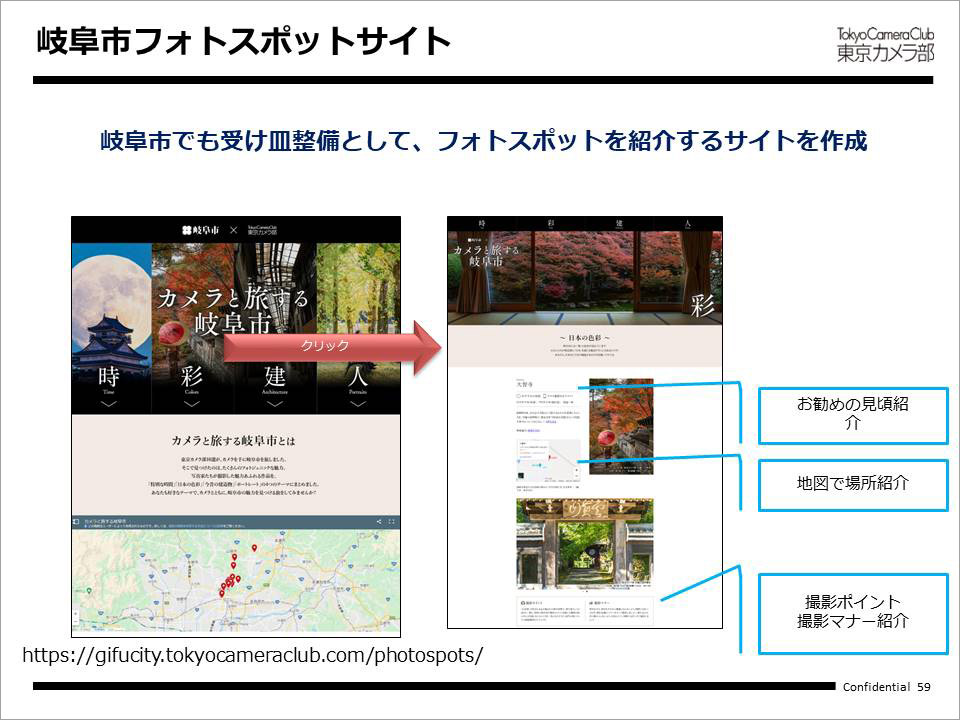This screenshot has height=720, width=960.
Task: Click the zoom-out minus control on the map
Action: pyautogui.click(x=75, y=623)
